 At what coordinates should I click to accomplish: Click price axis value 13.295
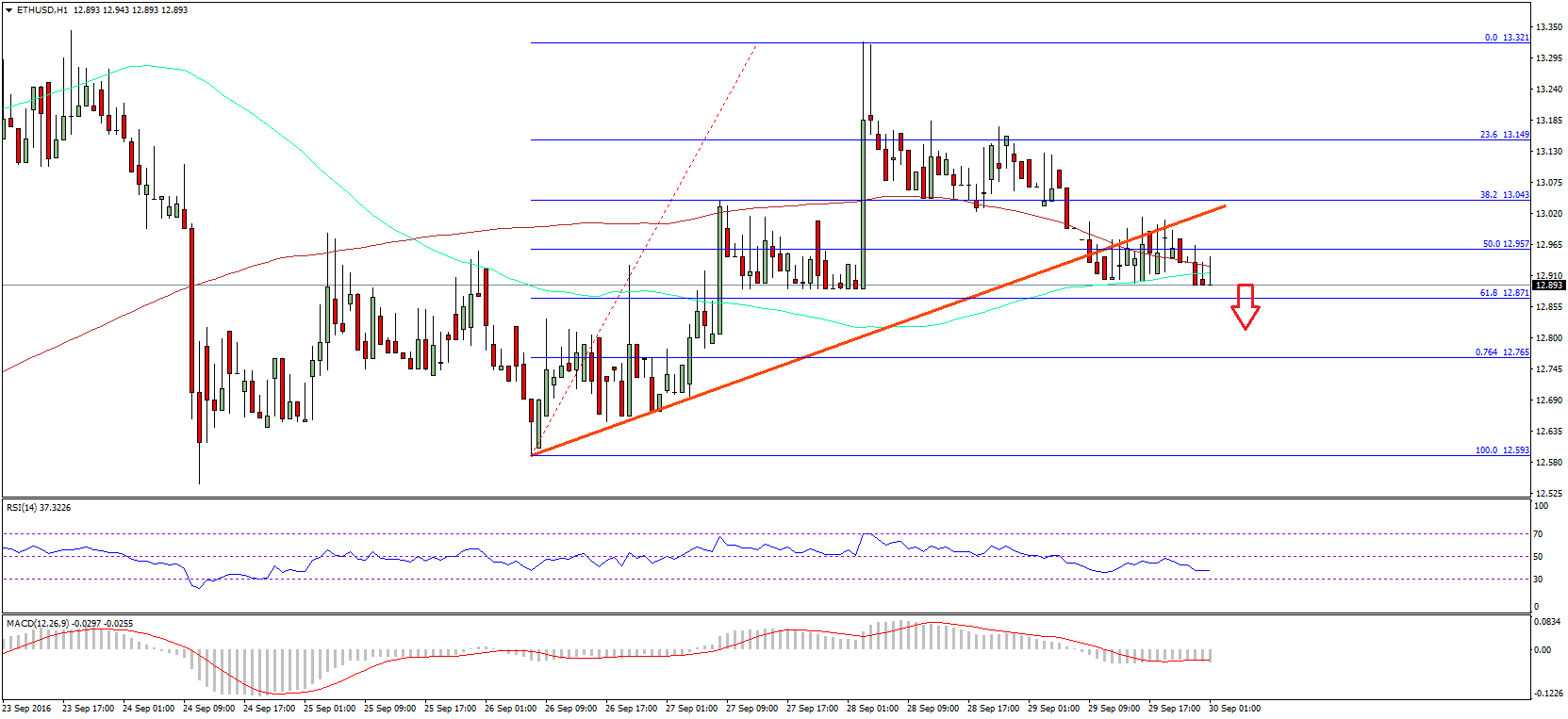coord(1549,58)
